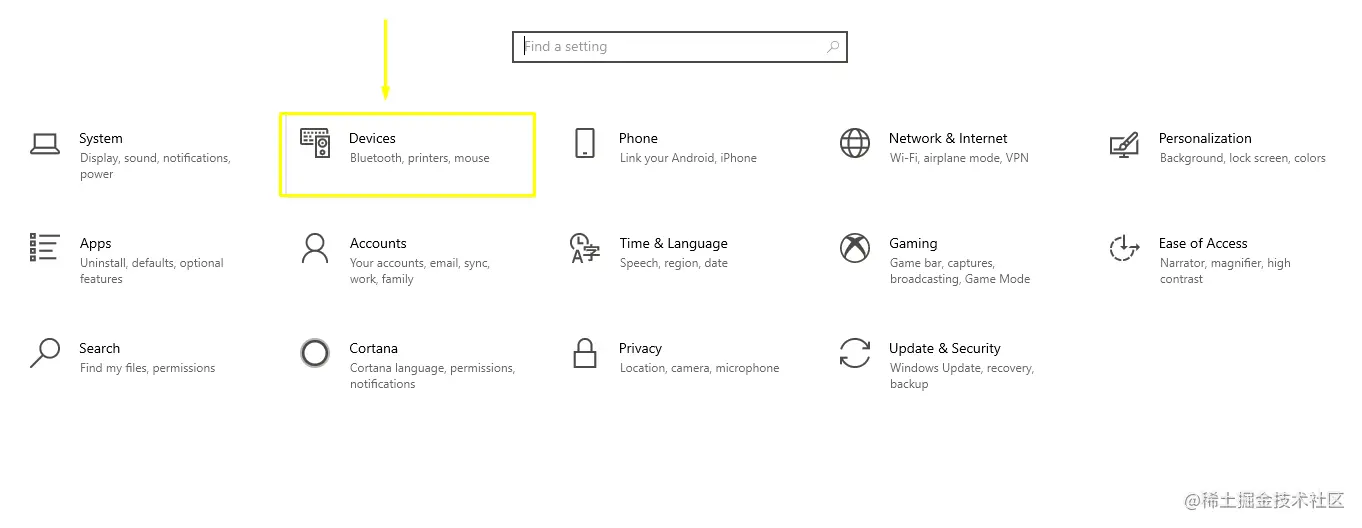Open the Gaming title
The width and height of the screenshot is (1362, 528).
(913, 243)
